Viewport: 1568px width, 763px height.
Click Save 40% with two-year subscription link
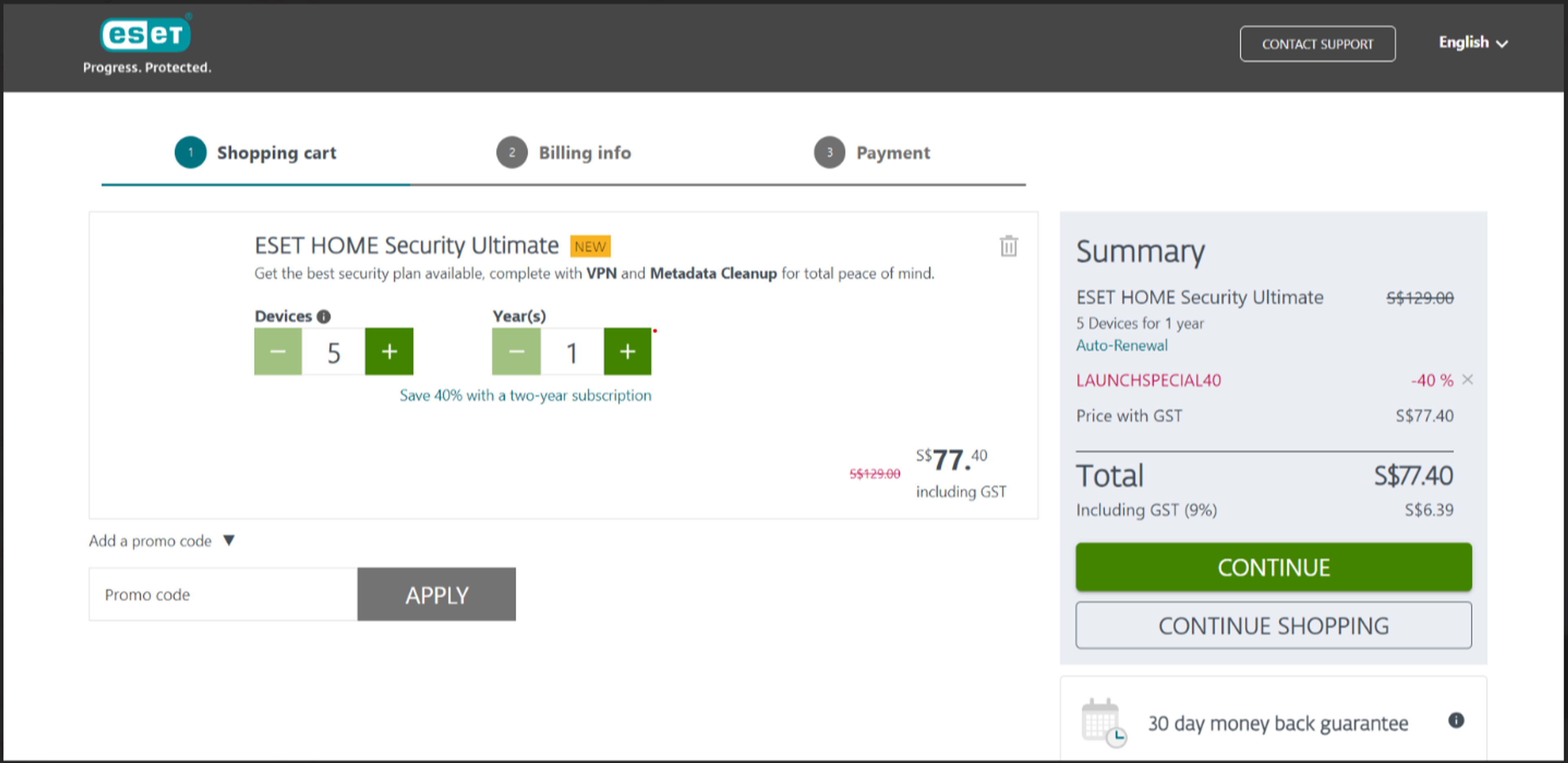(525, 396)
